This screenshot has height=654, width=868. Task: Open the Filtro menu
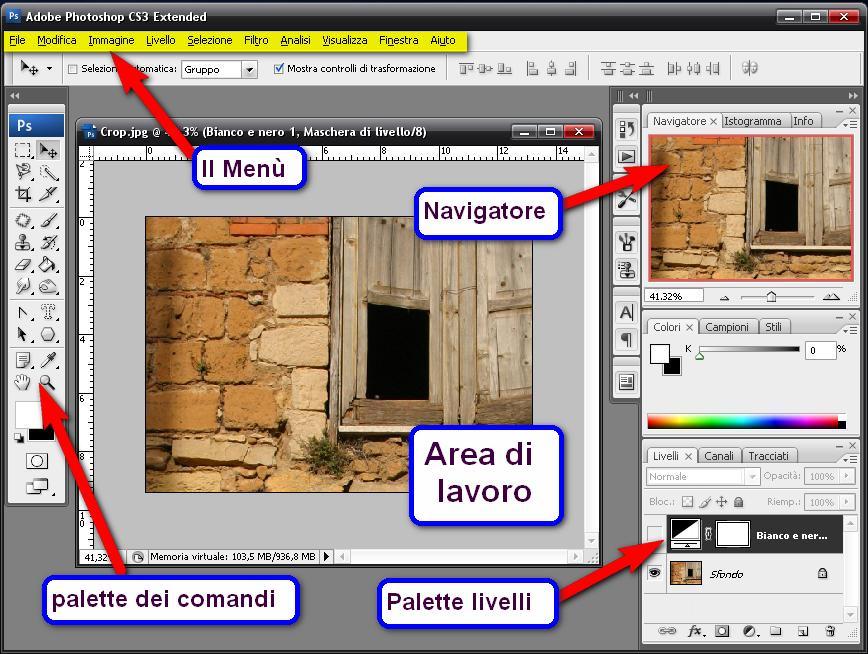pyautogui.click(x=256, y=40)
